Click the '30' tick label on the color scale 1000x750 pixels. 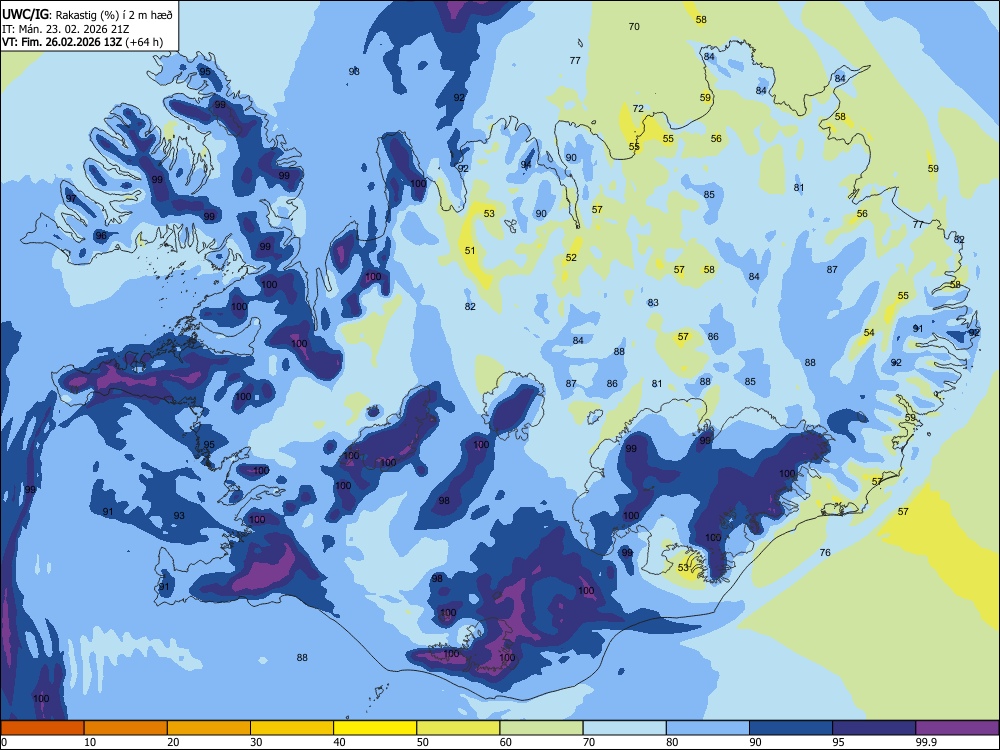click(x=256, y=742)
